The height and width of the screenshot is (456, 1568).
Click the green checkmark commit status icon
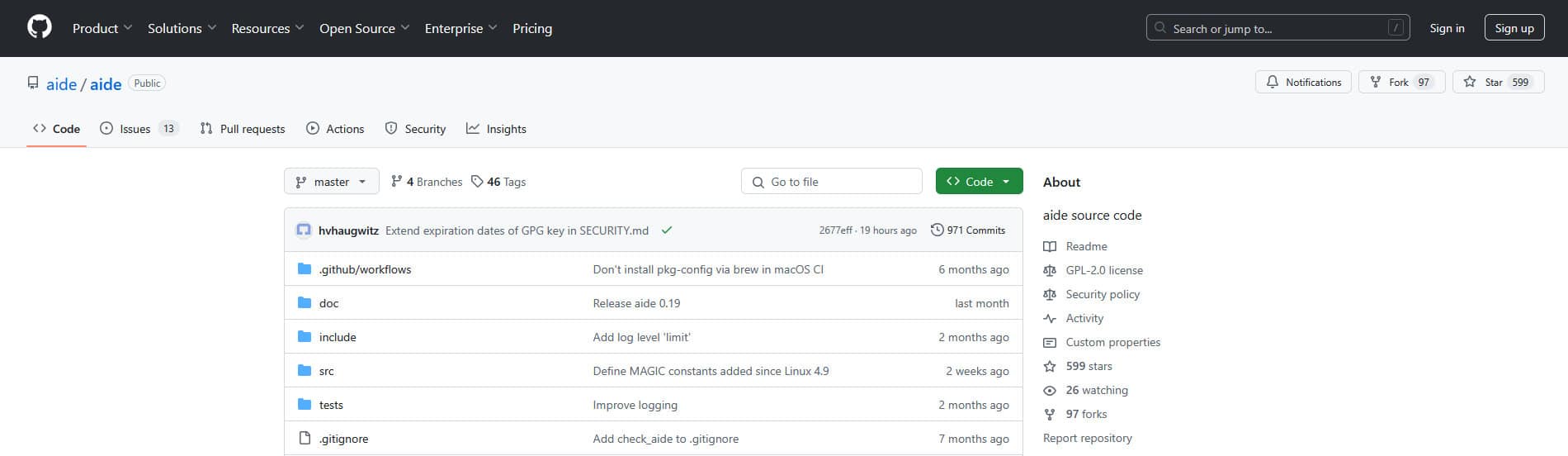(667, 230)
